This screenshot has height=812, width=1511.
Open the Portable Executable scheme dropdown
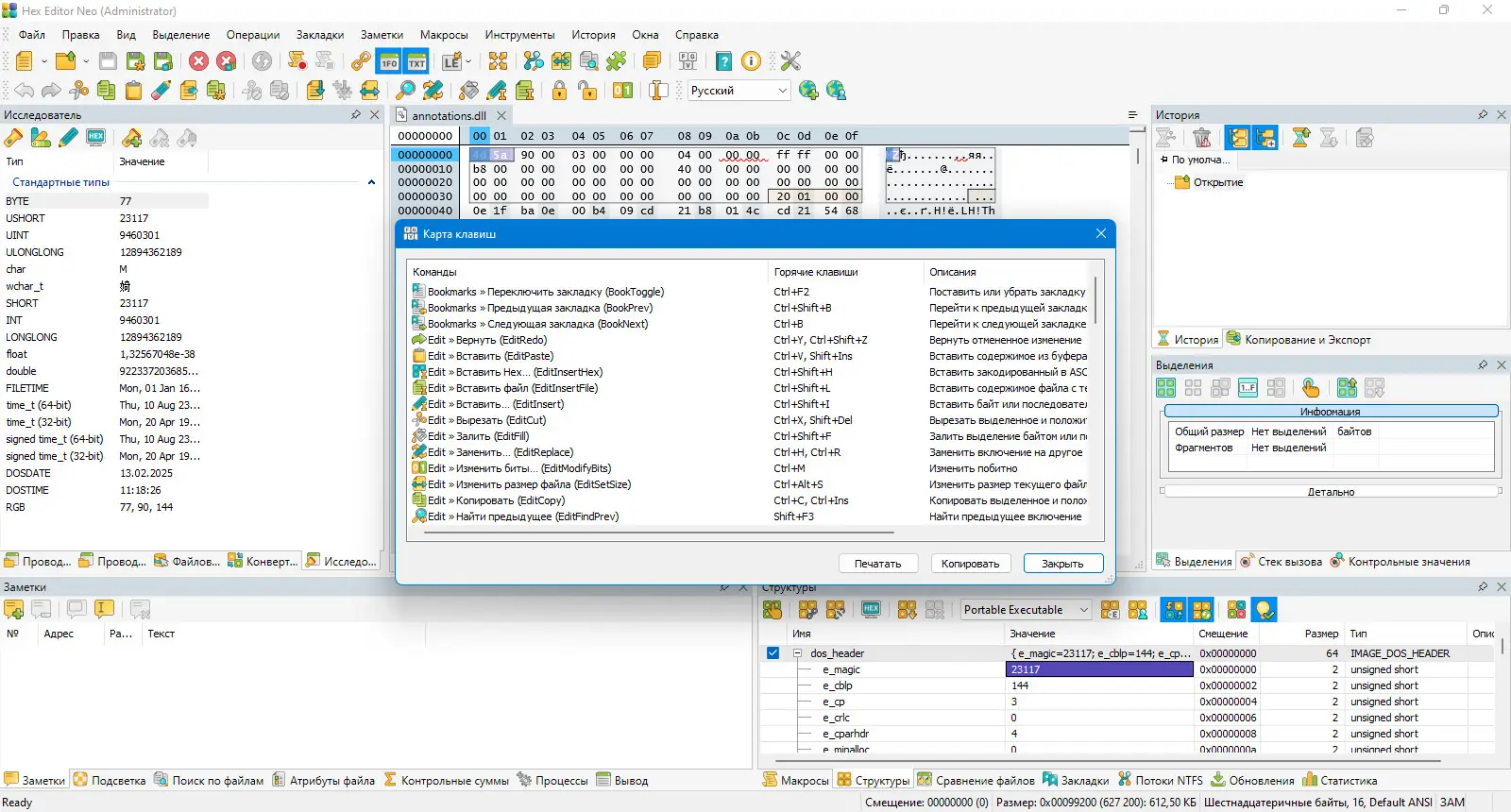pos(1083,610)
